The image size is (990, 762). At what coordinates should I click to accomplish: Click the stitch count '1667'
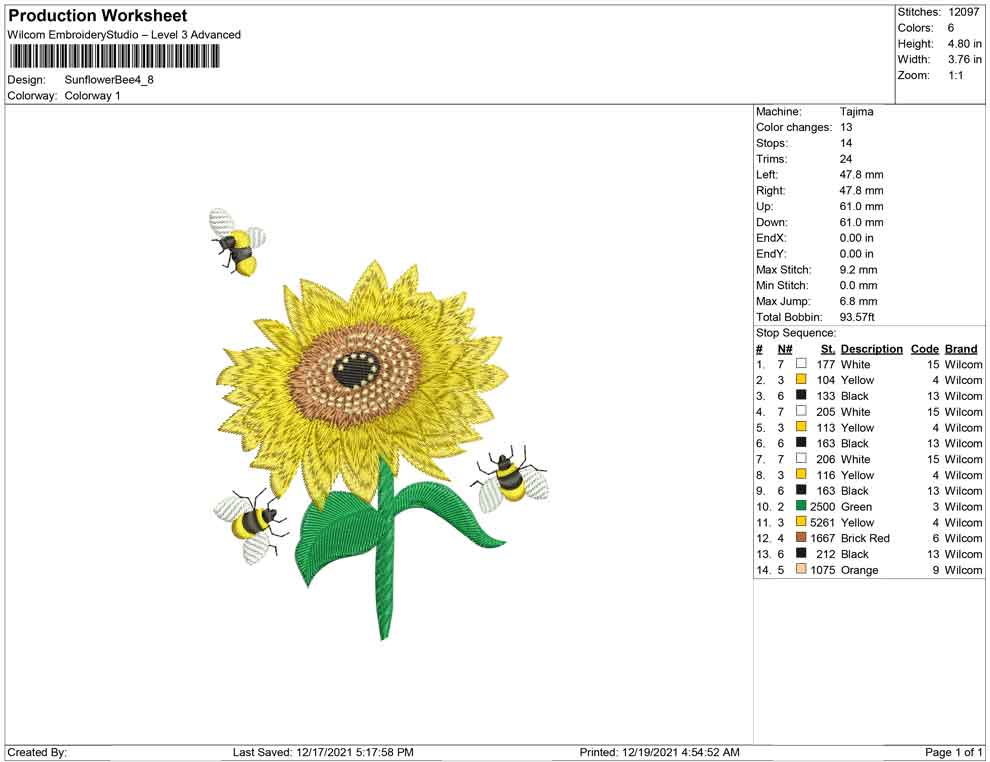823,538
